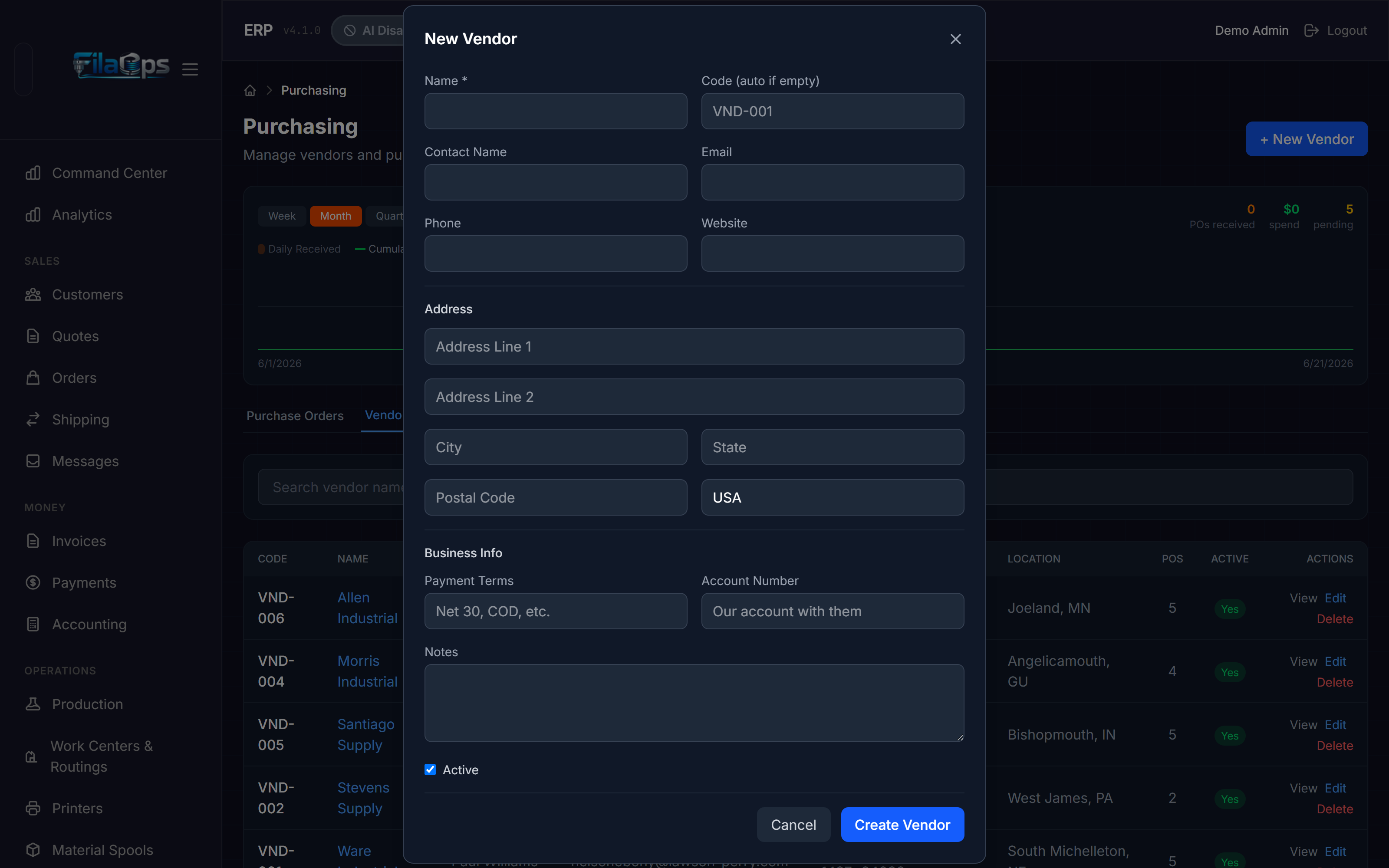The width and height of the screenshot is (1389, 868).
Task: Open Analytics in the sidebar
Action: pos(69,215)
